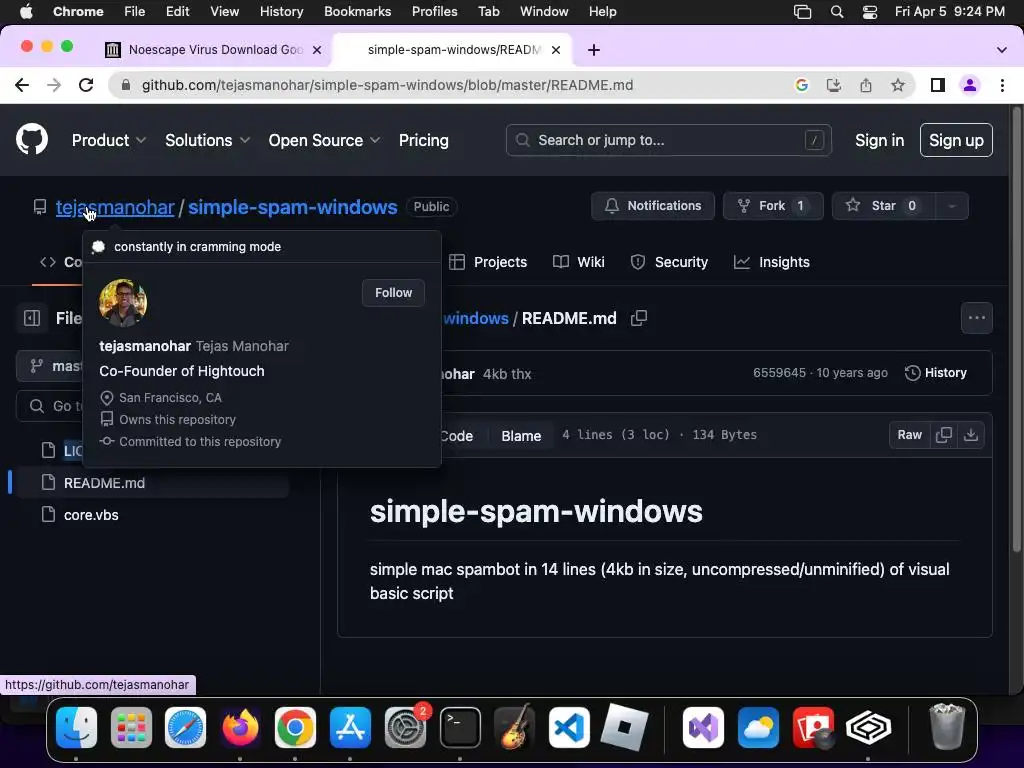Switch to the Blame view
This screenshot has height=768, width=1024.
pos(521,436)
